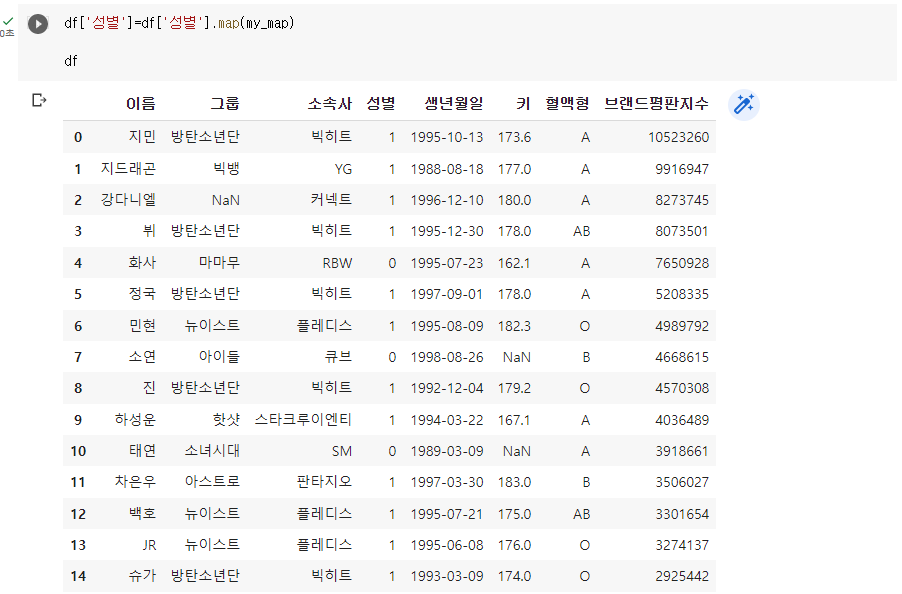Click height value '167.1'
902x594 pixels.
click(514, 420)
